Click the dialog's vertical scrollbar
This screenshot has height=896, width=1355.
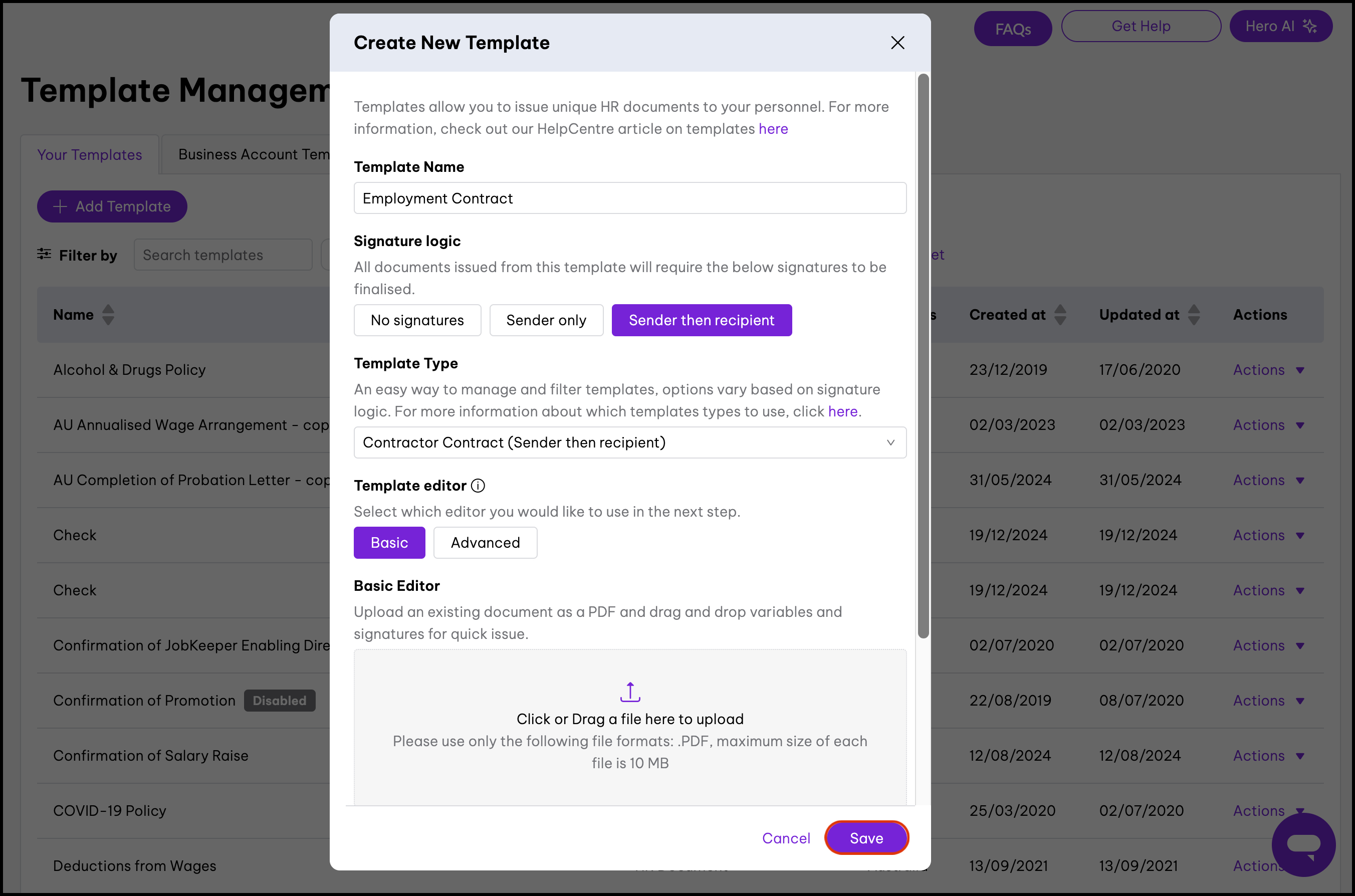click(923, 354)
